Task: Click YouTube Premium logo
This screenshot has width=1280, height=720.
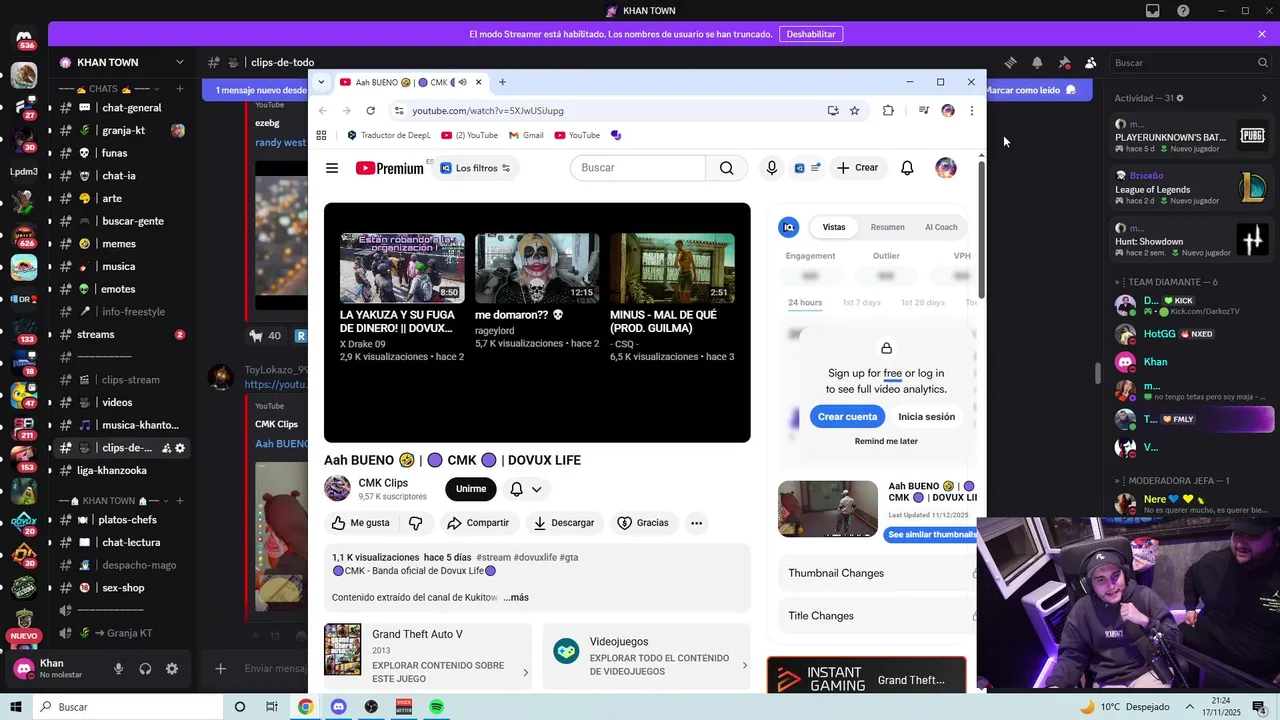Action: (389, 168)
